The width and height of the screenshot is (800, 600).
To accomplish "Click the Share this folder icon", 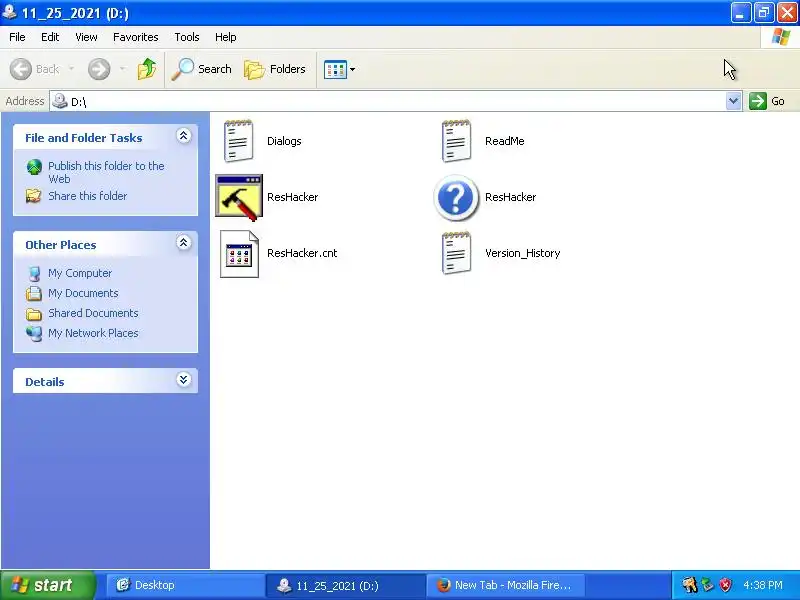I will (x=34, y=196).
